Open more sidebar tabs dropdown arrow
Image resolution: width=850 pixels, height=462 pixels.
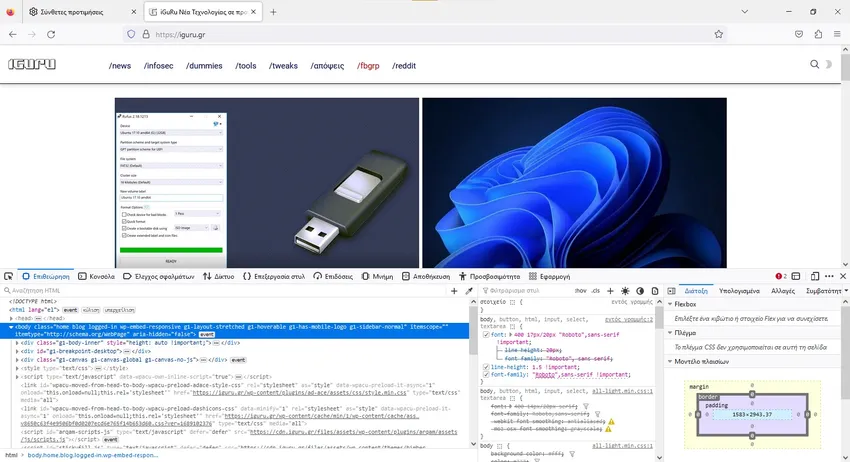(x=846, y=291)
